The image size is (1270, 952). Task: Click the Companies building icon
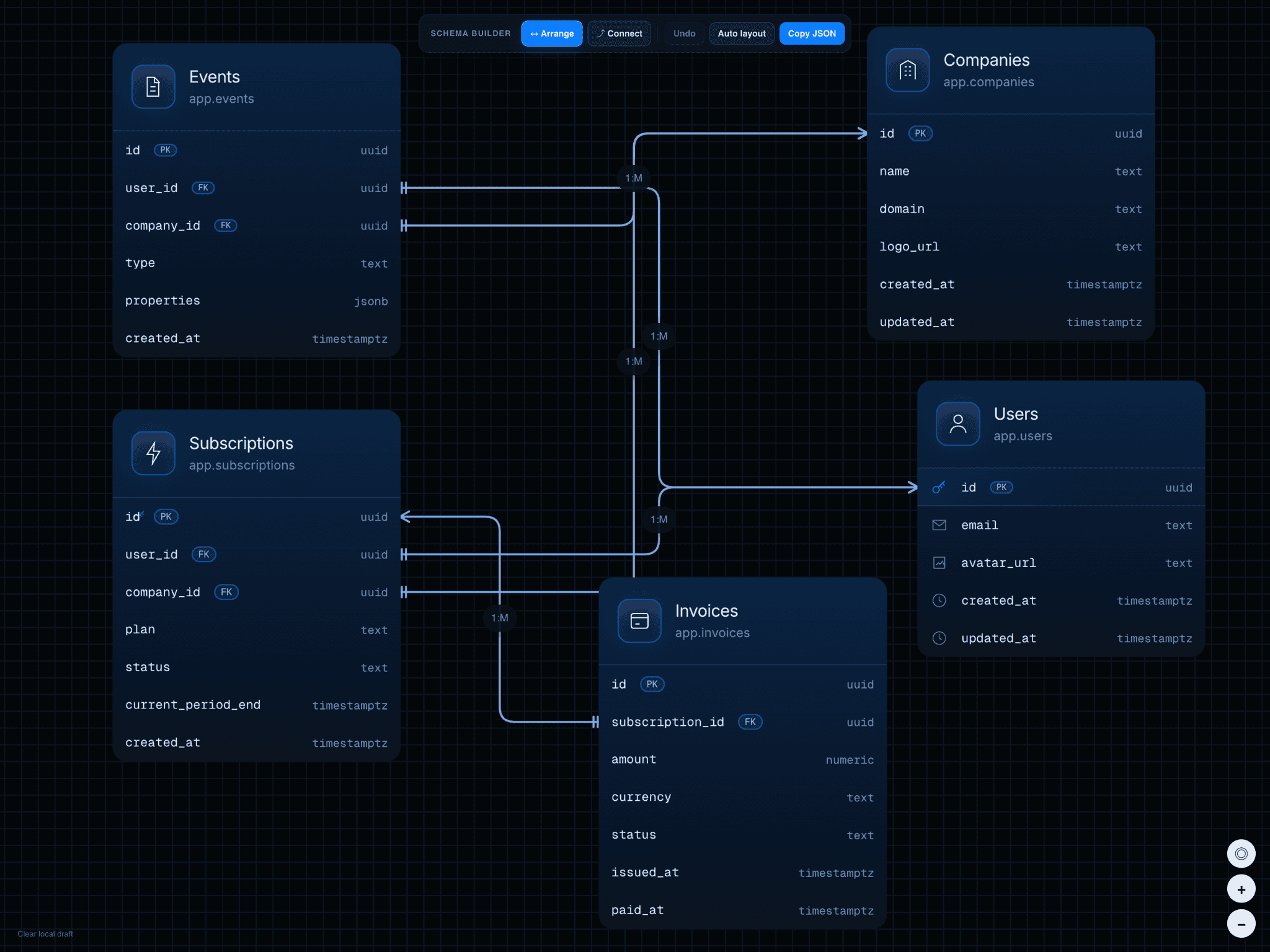click(907, 70)
